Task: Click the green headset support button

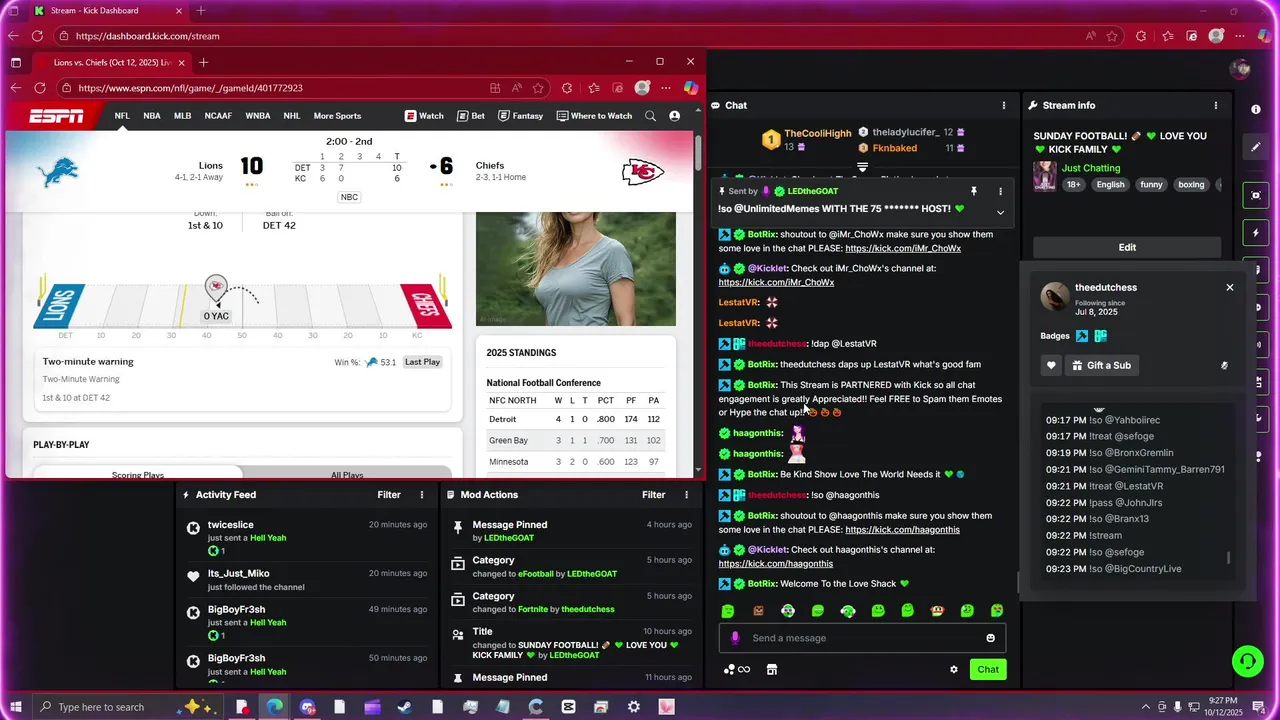Action: point(1247,661)
